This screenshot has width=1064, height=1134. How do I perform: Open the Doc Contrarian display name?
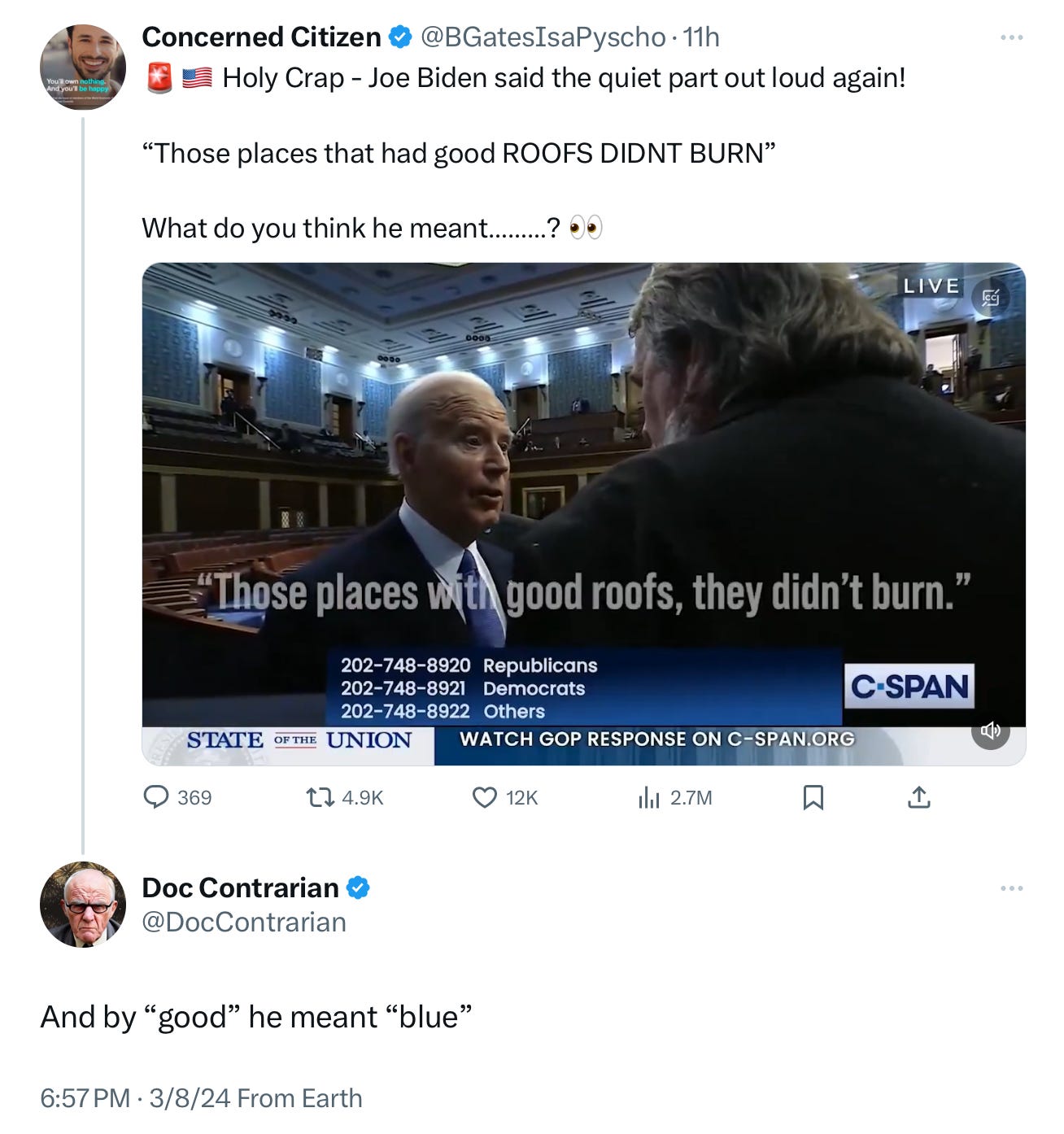click(x=240, y=888)
